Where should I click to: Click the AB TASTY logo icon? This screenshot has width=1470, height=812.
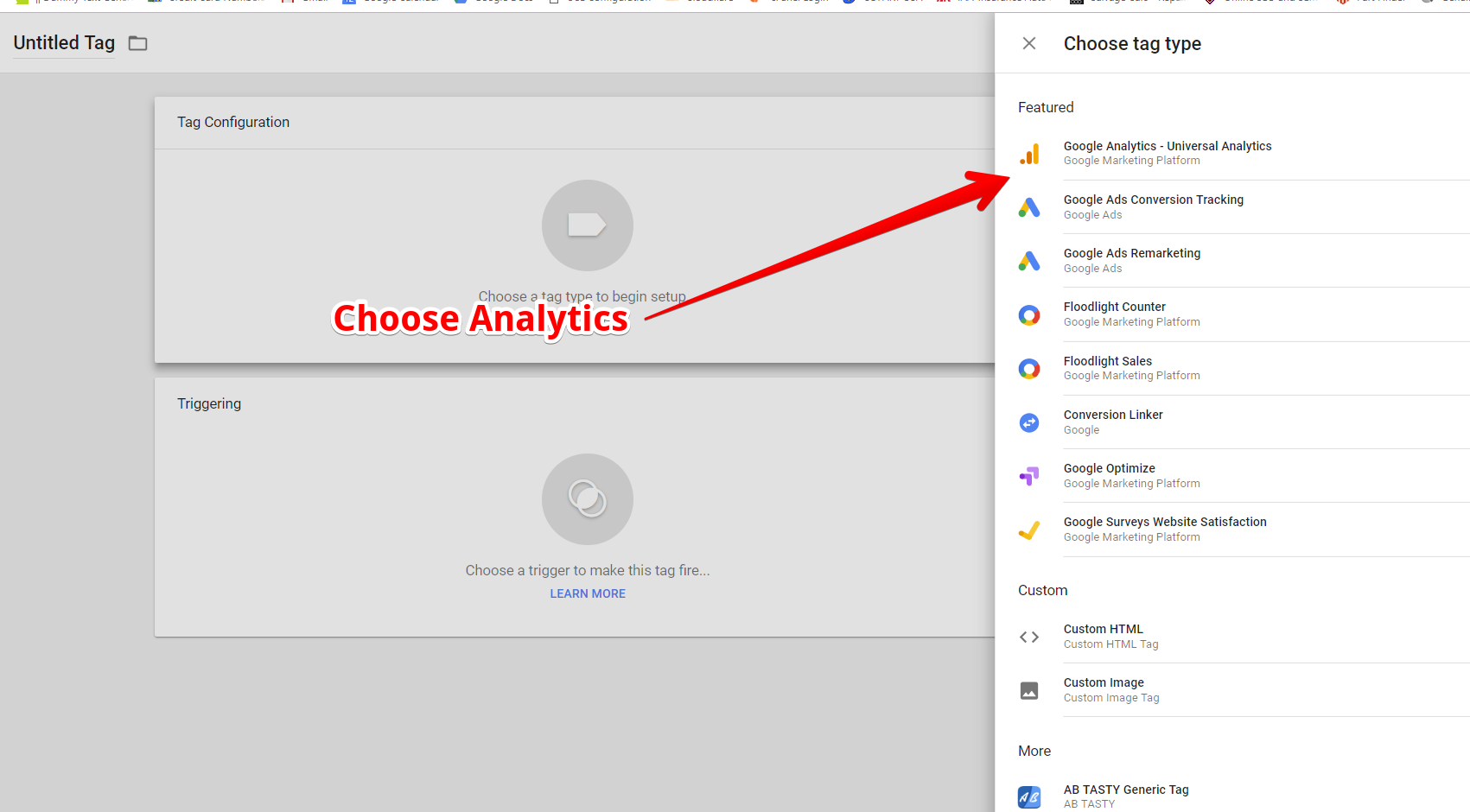[x=1029, y=797]
